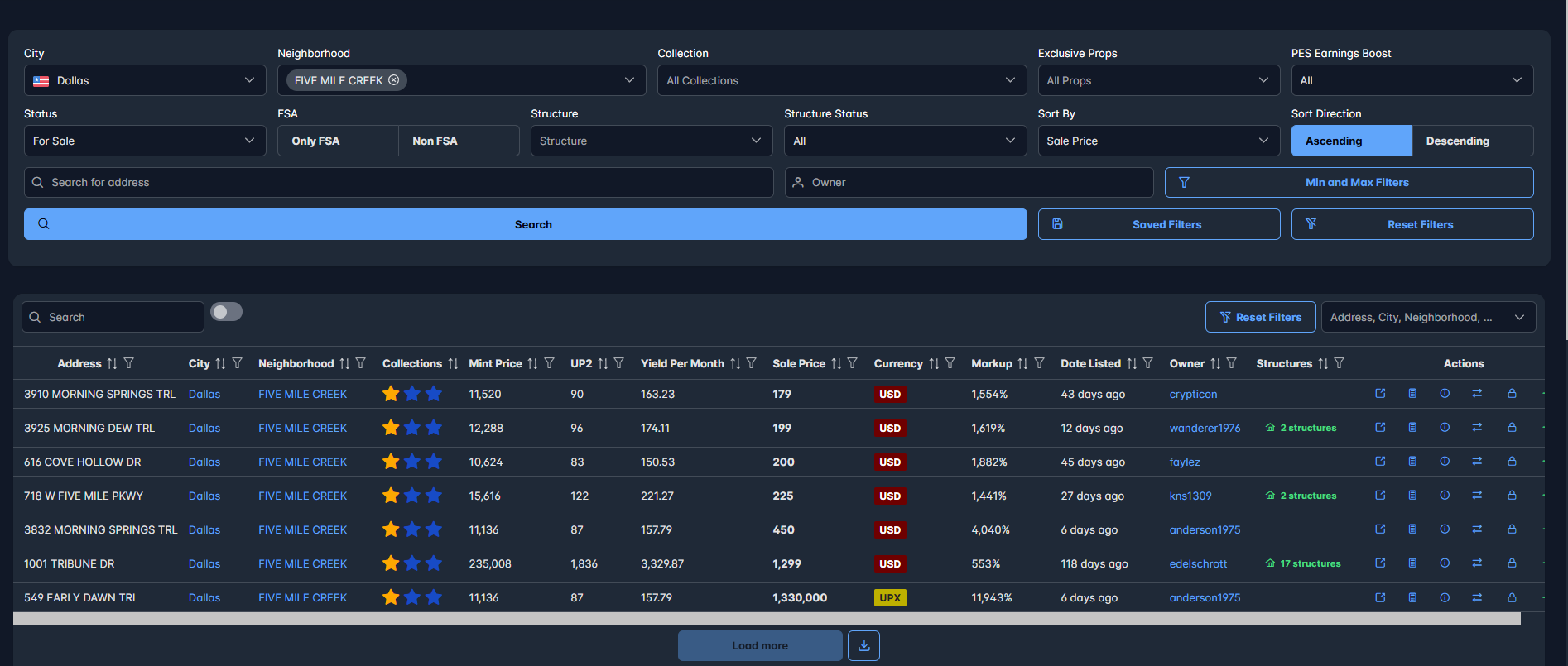The image size is (1568, 666).
Task: Open the visible columns dropdown Address, City, Neighborhood
Action: [x=1428, y=317]
